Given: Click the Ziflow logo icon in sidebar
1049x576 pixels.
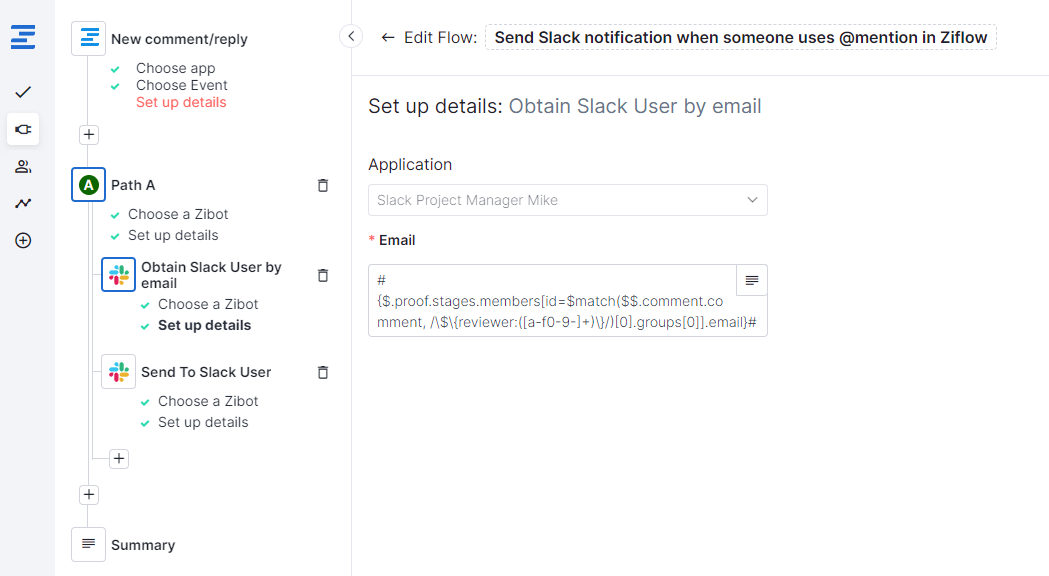Looking at the screenshot, I should click(x=23, y=38).
